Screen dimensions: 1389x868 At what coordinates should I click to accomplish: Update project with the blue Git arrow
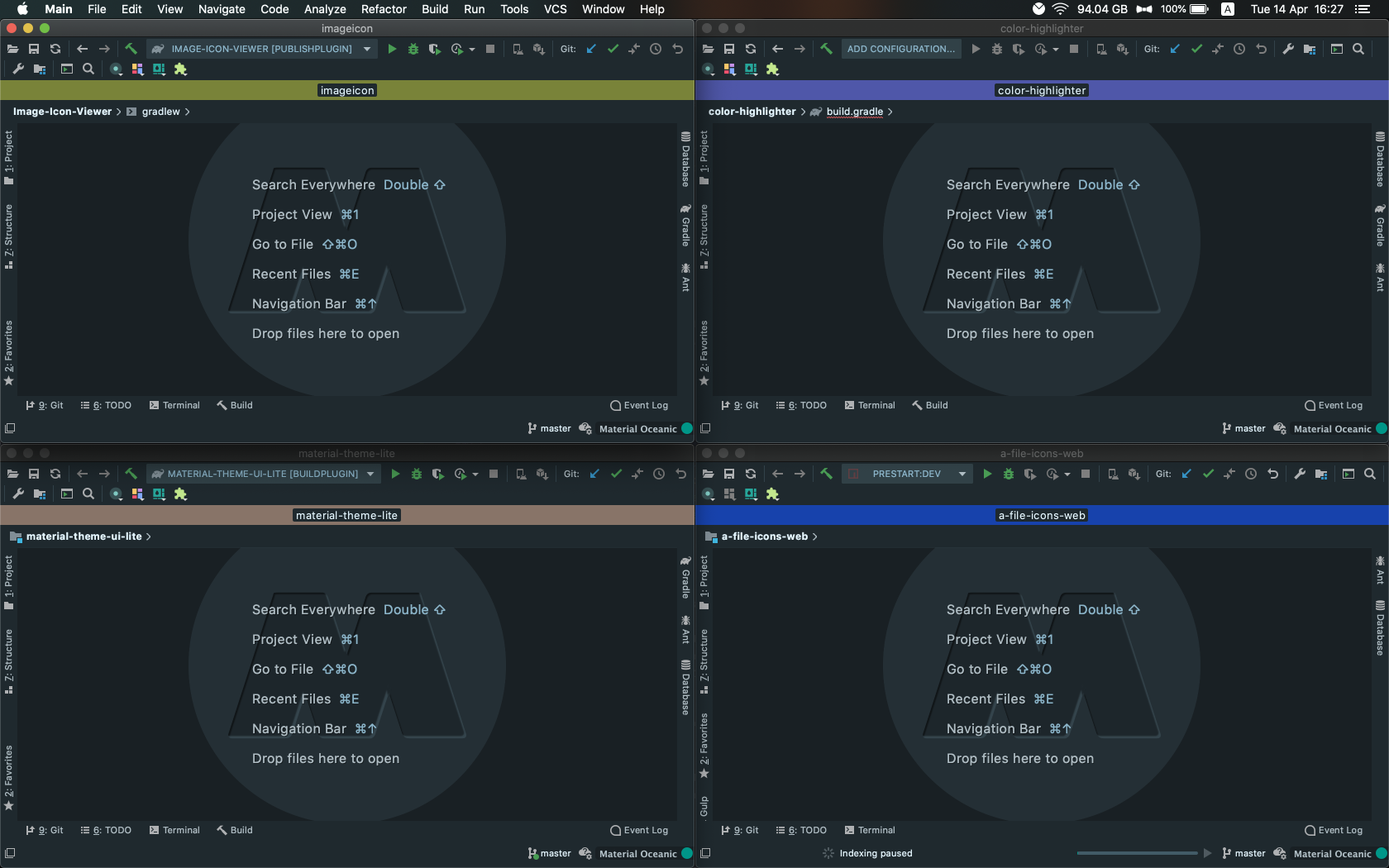point(590,49)
